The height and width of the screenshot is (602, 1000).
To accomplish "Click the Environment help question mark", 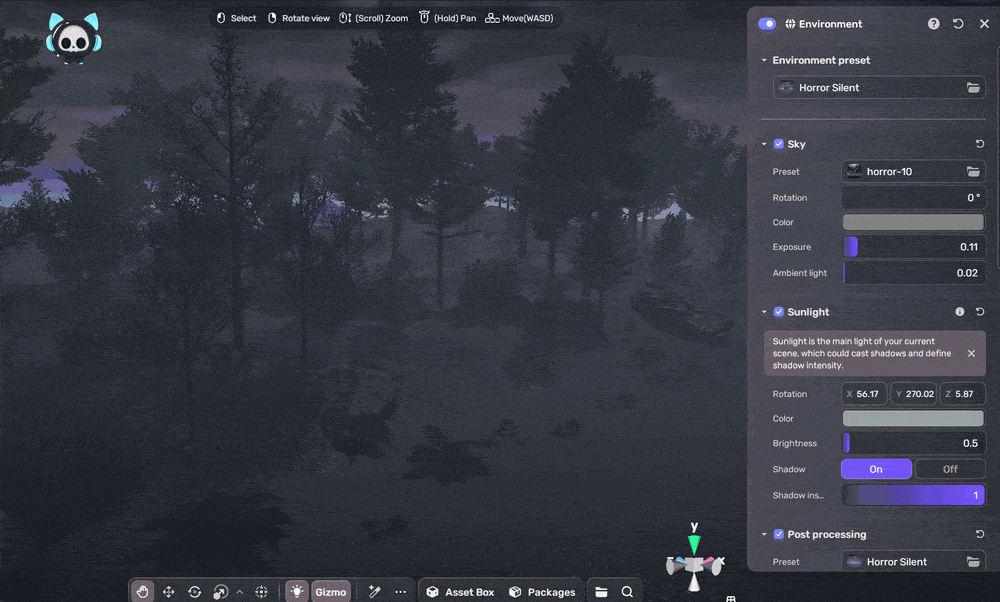I will 934,24.
